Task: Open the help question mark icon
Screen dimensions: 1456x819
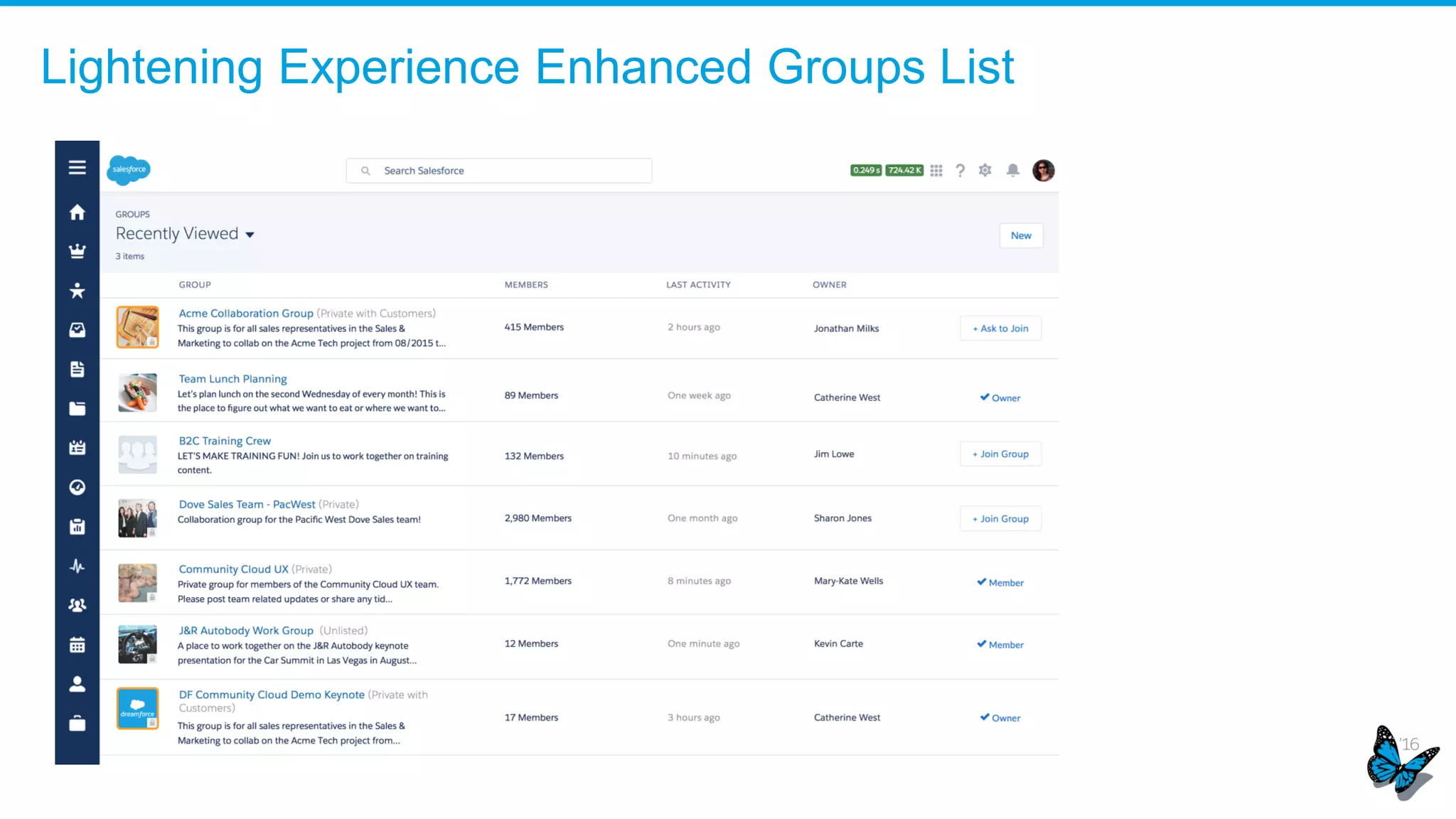Action: click(960, 171)
